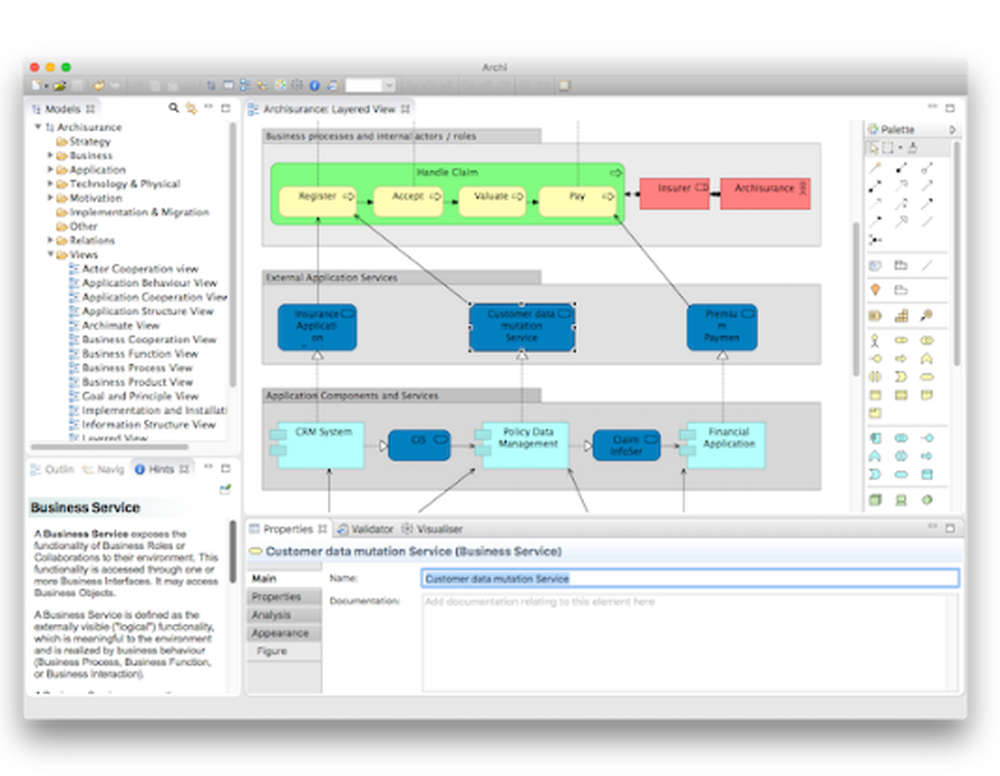The image size is (1000, 776).
Task: Select the Capability staircase icon in Palette
Action: click(x=901, y=316)
